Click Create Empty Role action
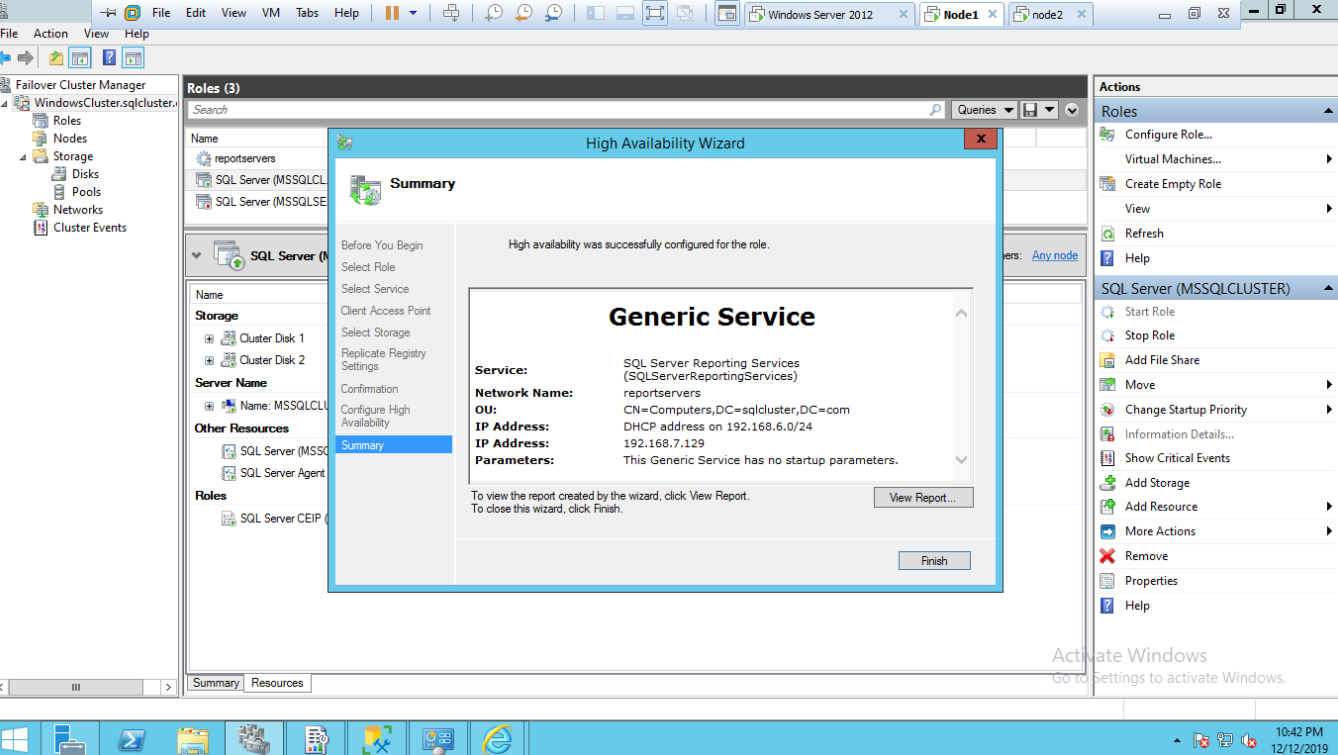The width and height of the screenshot is (1338, 755). click(1173, 184)
